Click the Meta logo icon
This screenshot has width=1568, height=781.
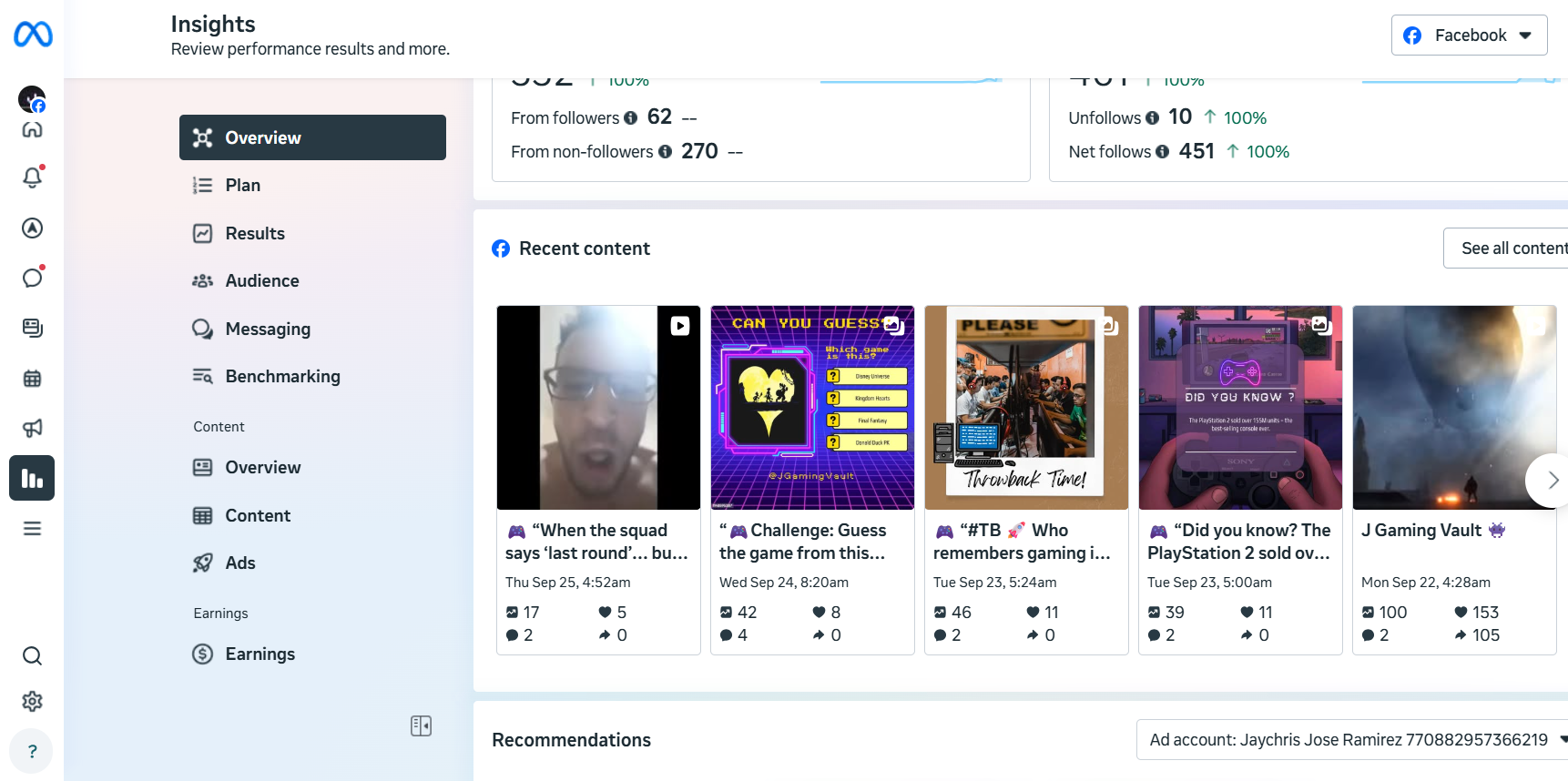pos(33,35)
